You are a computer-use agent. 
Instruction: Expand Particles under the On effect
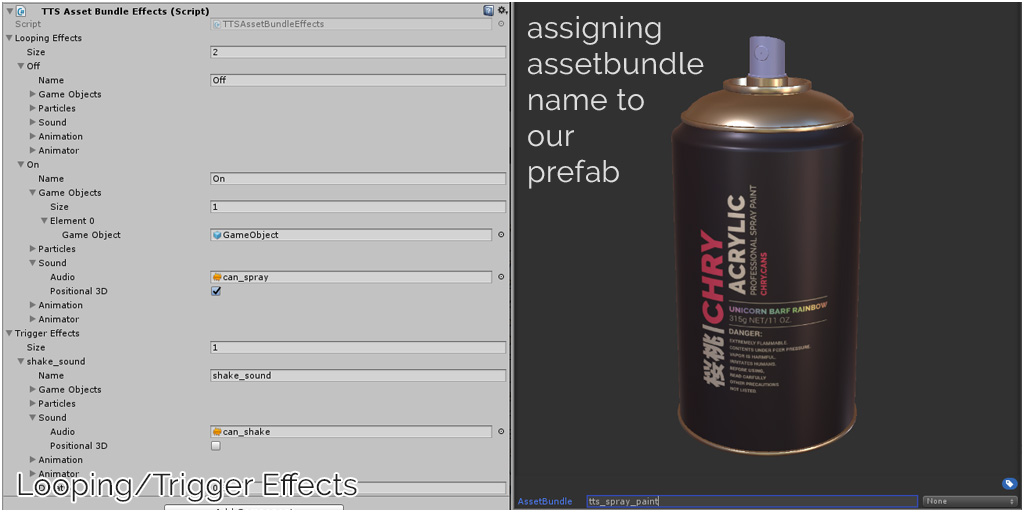click(x=33, y=249)
